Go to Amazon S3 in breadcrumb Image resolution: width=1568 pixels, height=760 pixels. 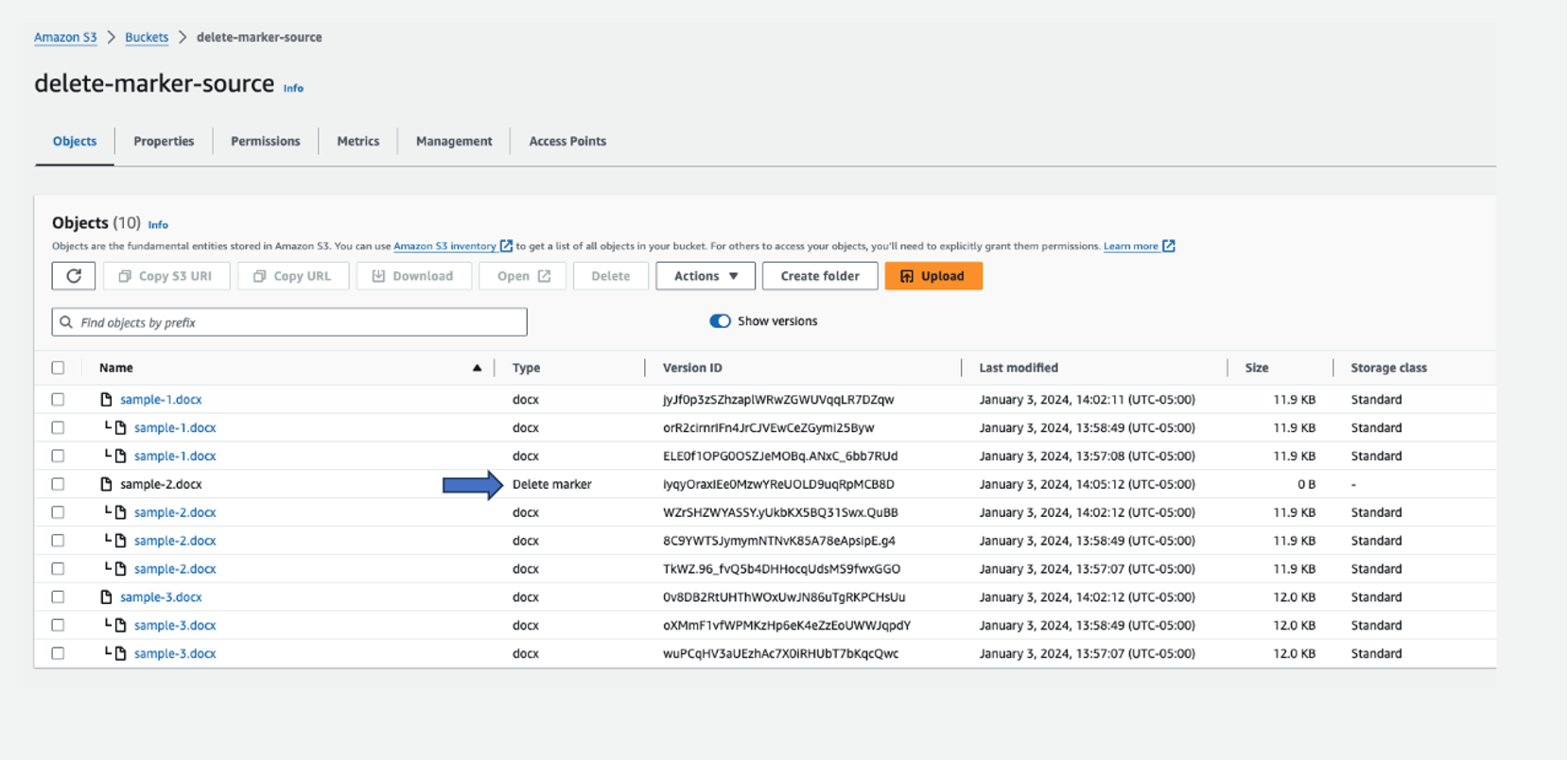[x=65, y=38]
